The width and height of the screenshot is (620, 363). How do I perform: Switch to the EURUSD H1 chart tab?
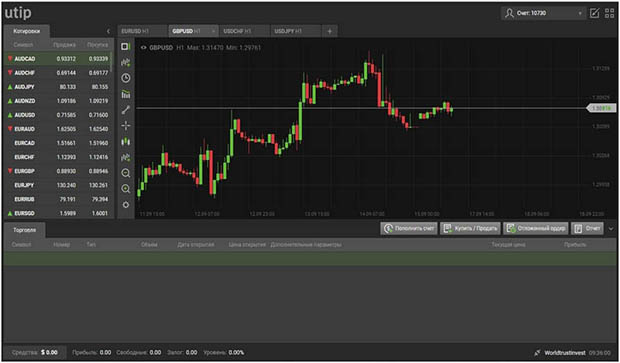tap(143, 31)
